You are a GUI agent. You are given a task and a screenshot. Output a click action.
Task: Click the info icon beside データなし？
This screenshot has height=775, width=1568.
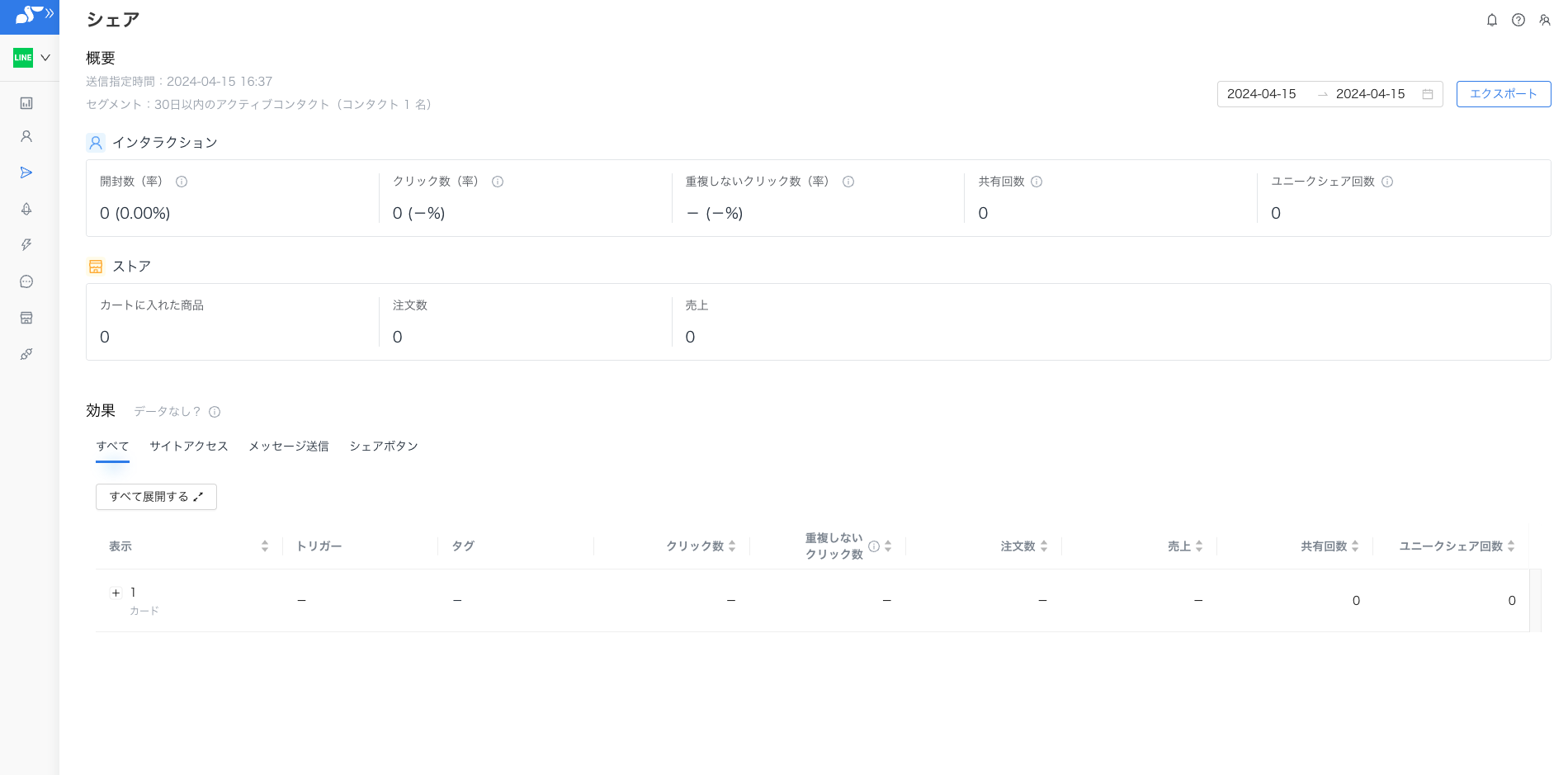click(215, 412)
